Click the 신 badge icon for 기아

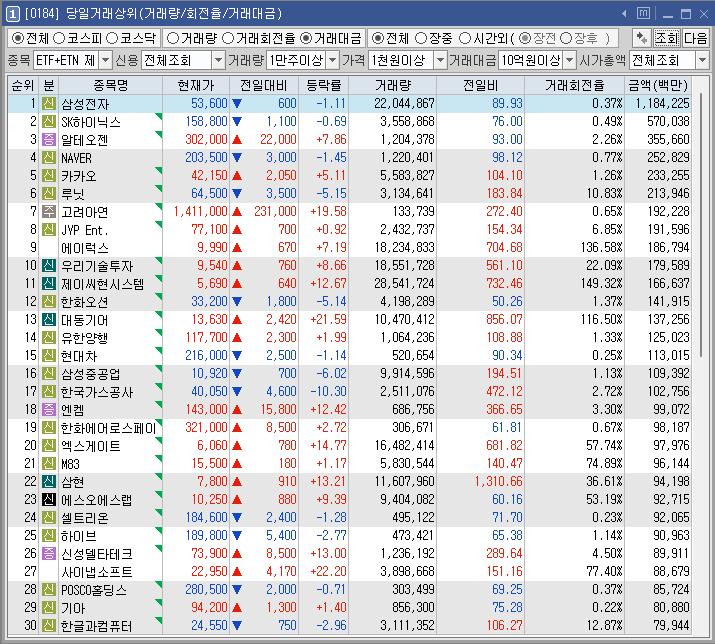(x=49, y=608)
